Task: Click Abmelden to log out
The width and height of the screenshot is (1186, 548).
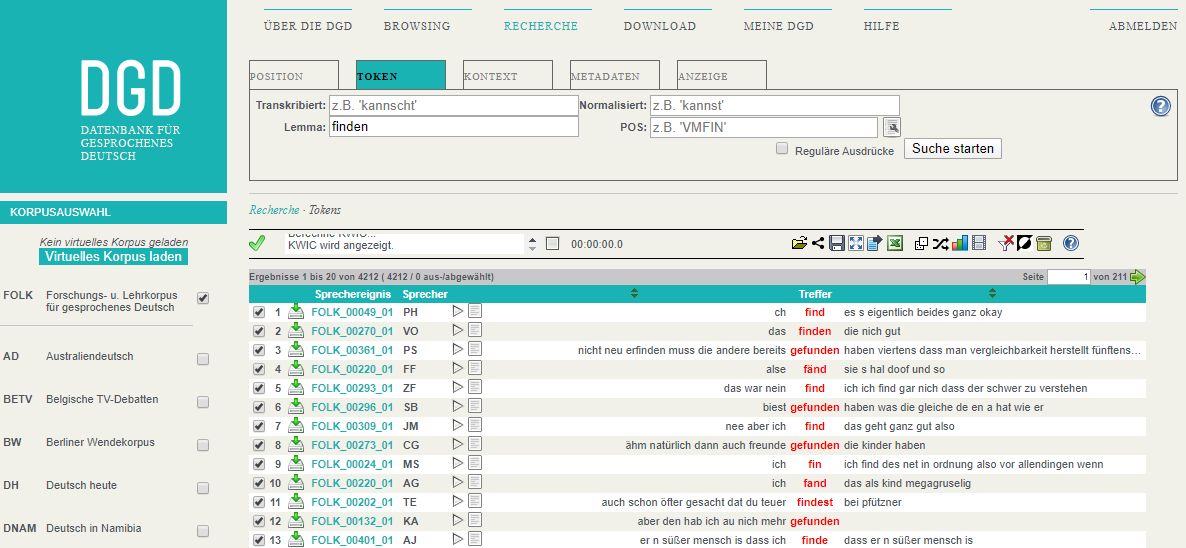Action: tap(1143, 26)
